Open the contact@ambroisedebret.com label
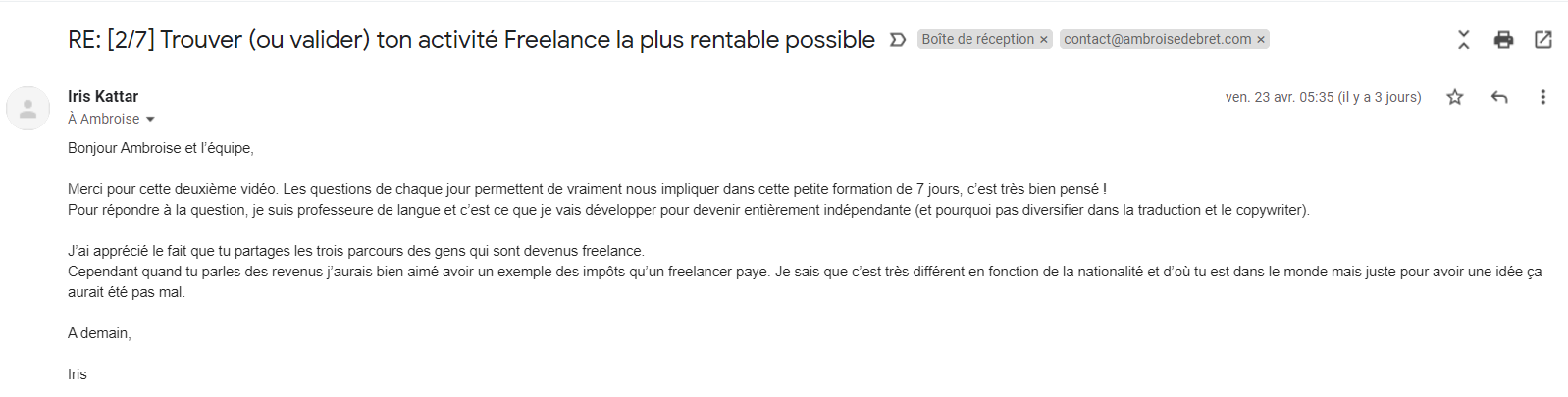 pyautogui.click(x=1157, y=39)
